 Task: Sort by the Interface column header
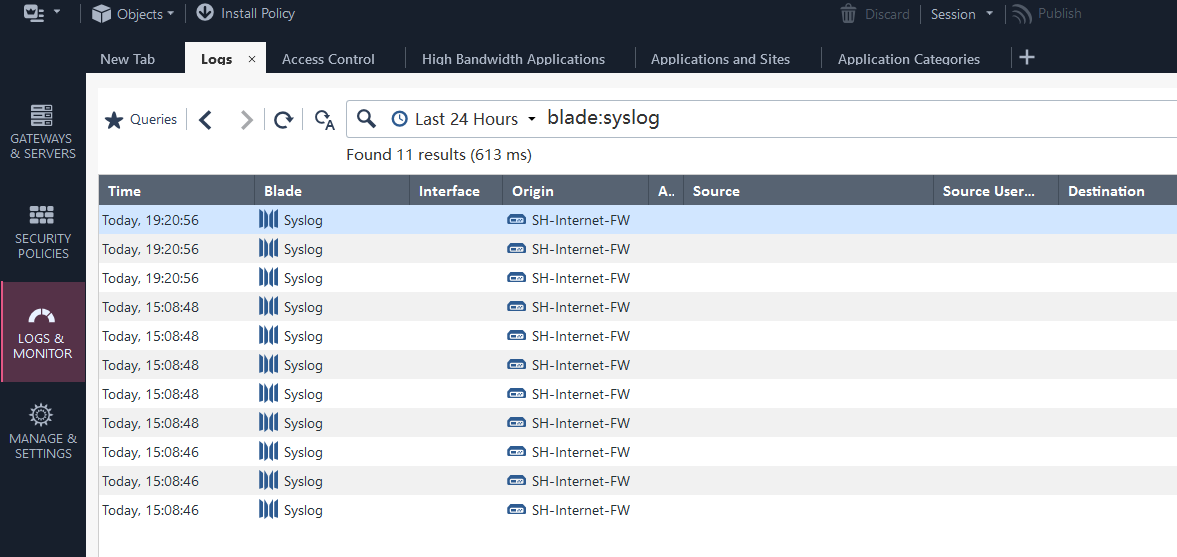click(456, 191)
